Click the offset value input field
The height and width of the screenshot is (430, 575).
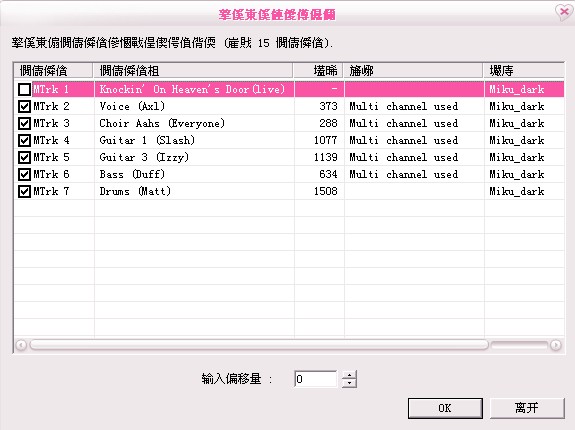point(315,379)
